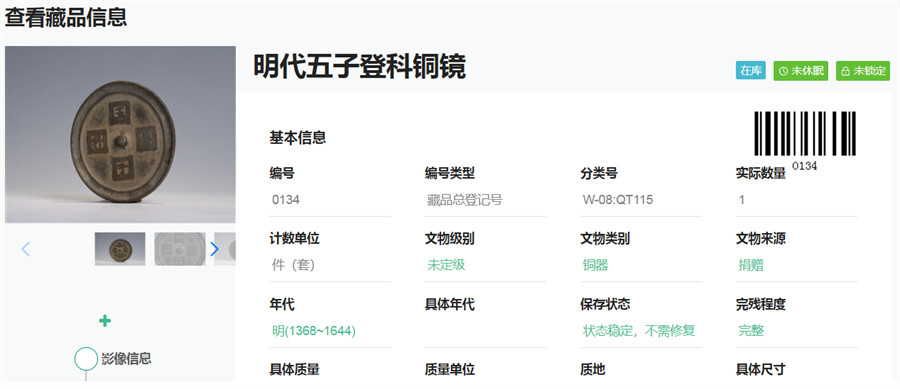Click the 在库 status tag
Viewport: 900px width, 389px height.
pyautogui.click(x=751, y=71)
